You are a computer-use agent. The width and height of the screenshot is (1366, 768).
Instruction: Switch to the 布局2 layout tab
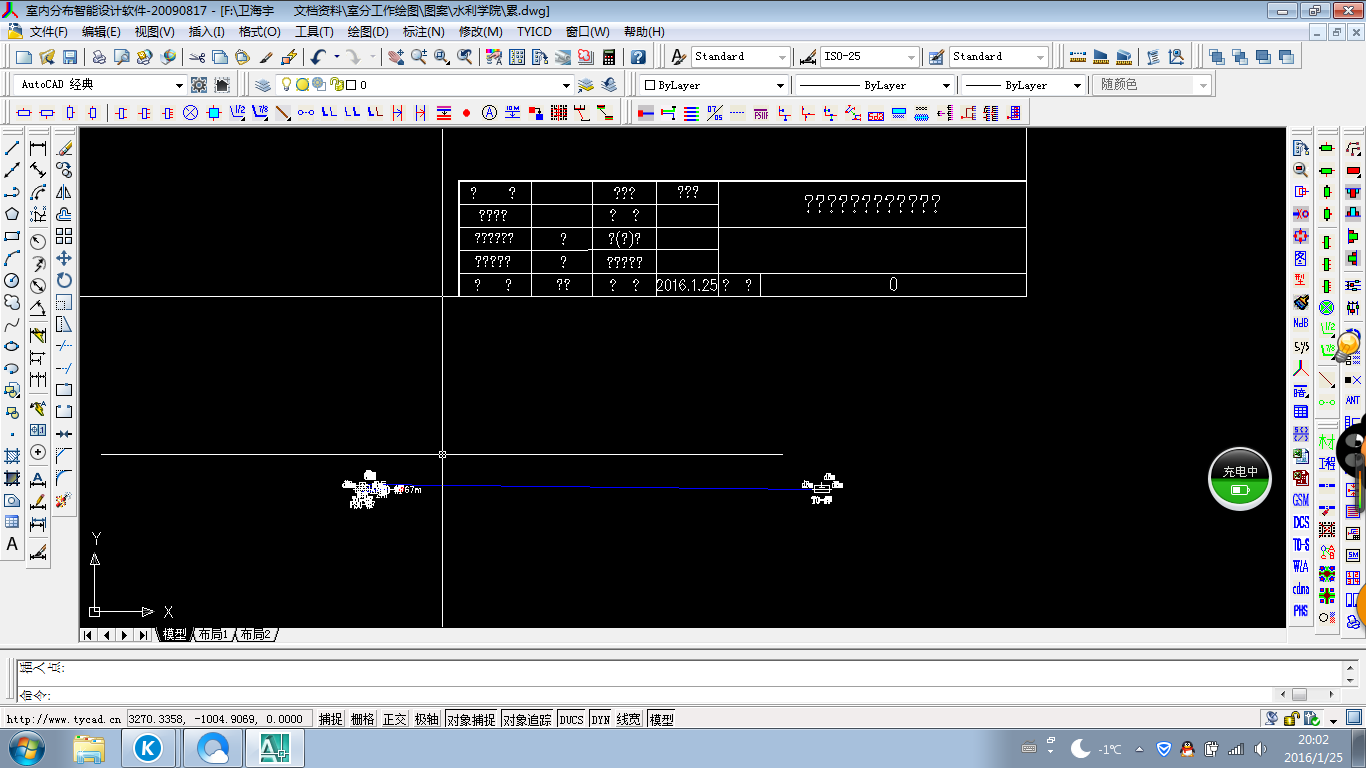point(255,635)
